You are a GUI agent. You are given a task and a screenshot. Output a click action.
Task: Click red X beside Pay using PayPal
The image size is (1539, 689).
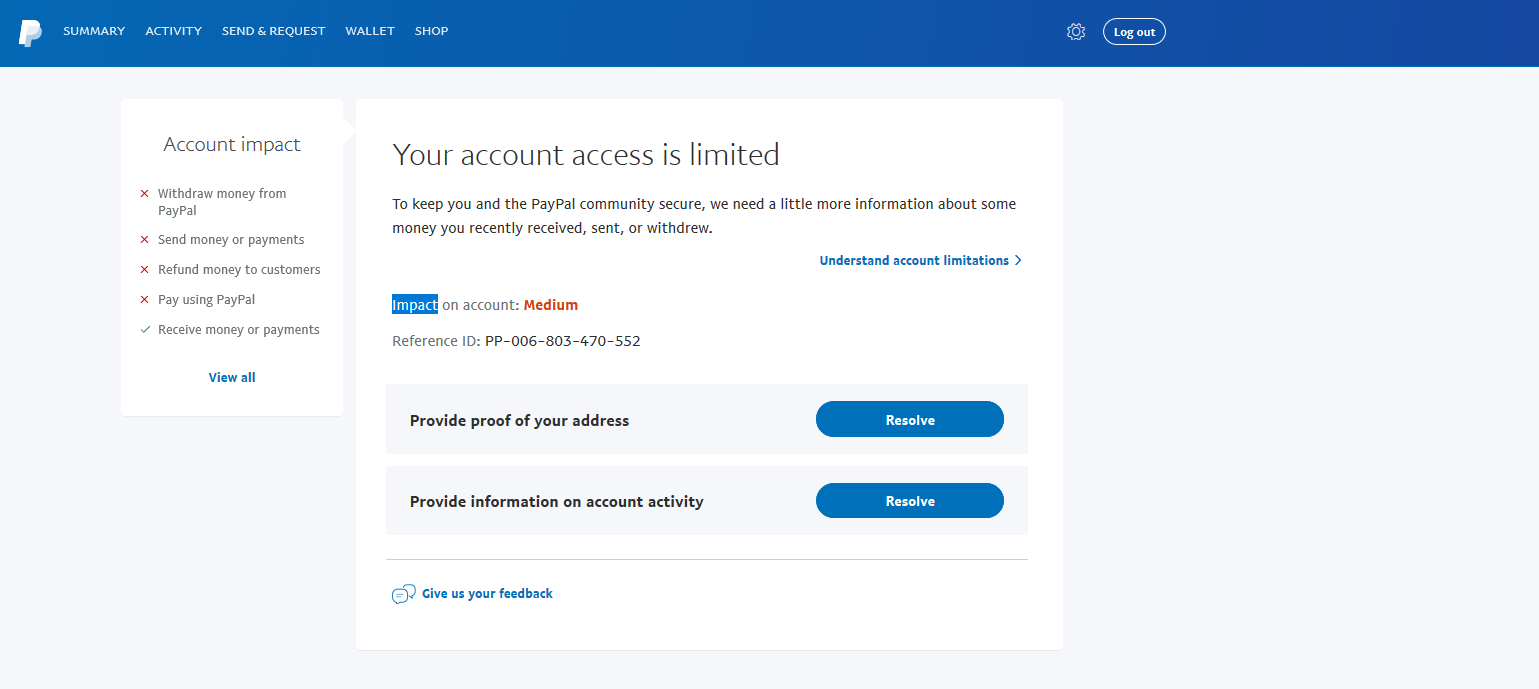click(145, 300)
